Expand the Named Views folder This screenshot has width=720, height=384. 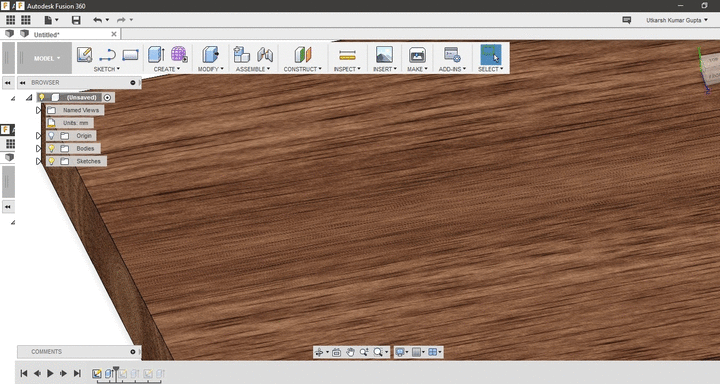coord(39,110)
